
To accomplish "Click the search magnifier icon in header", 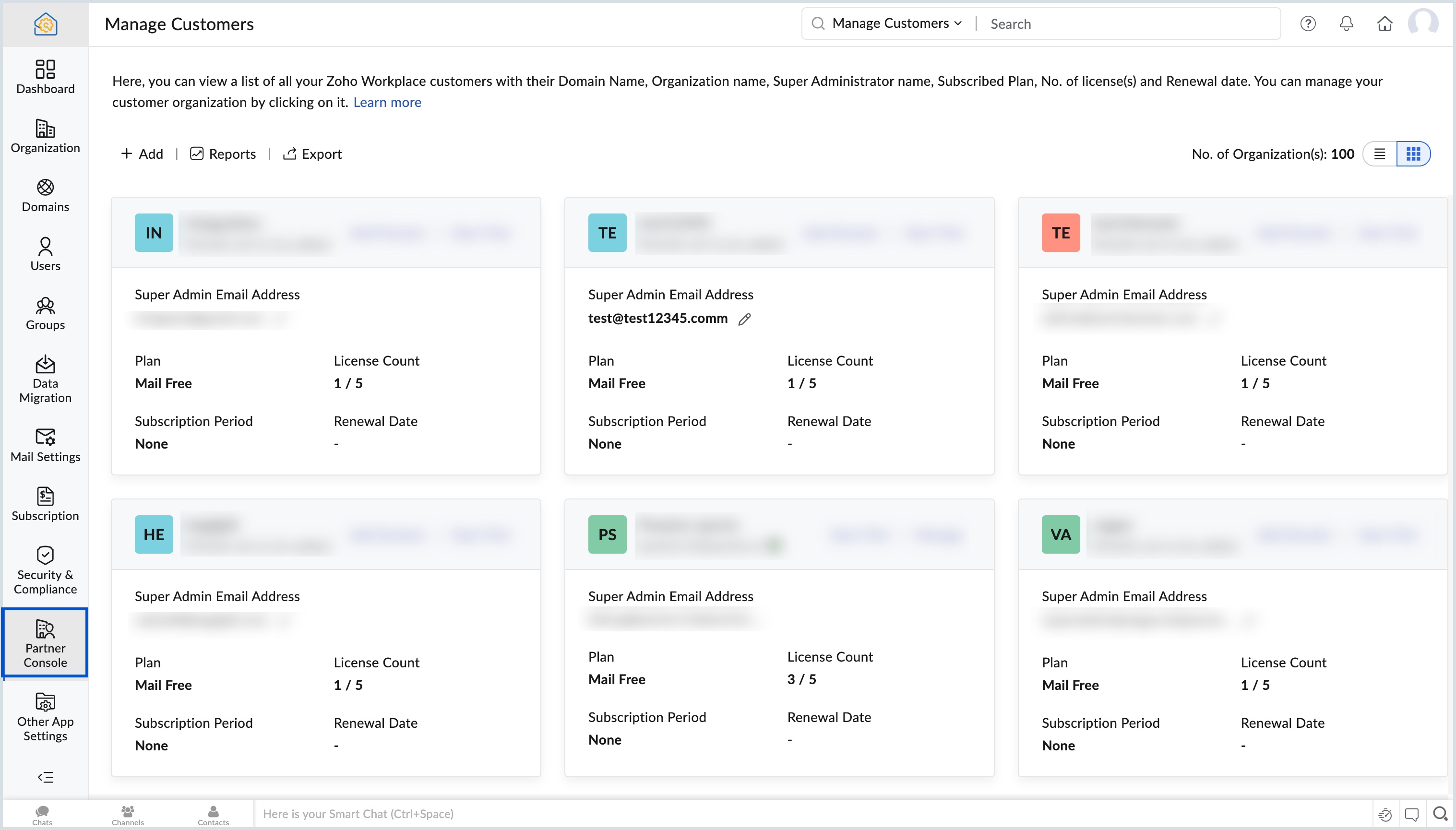I will pyautogui.click(x=818, y=24).
